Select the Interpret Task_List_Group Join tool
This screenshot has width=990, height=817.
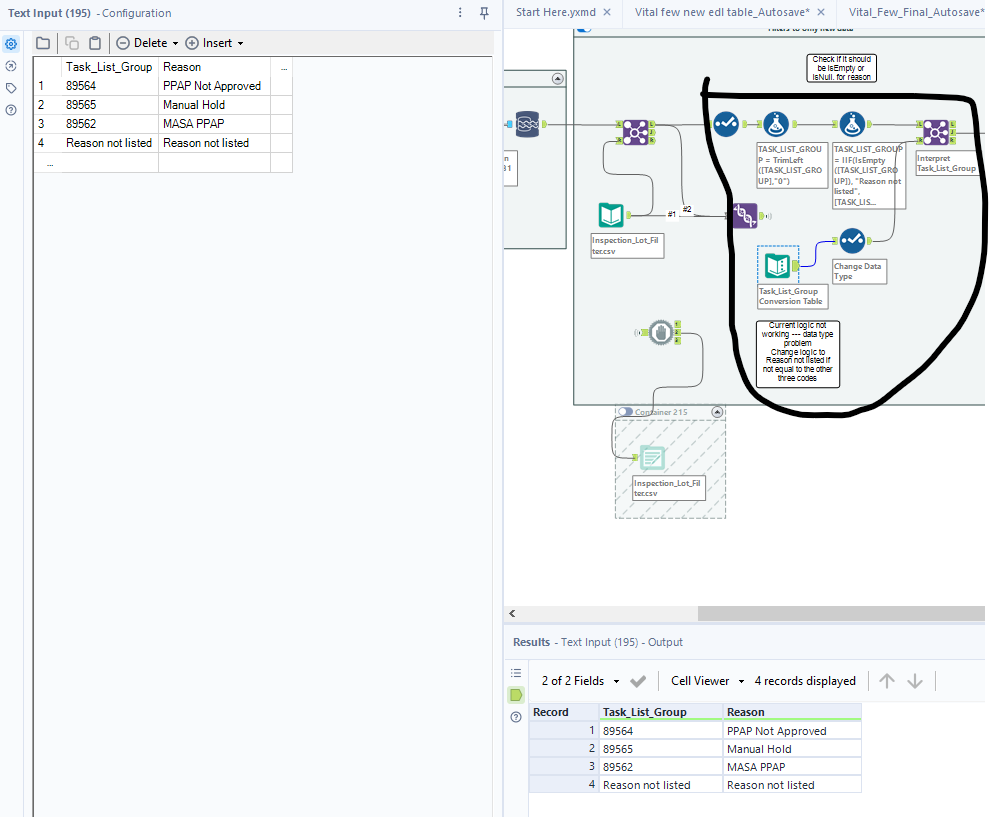pyautogui.click(x=935, y=131)
